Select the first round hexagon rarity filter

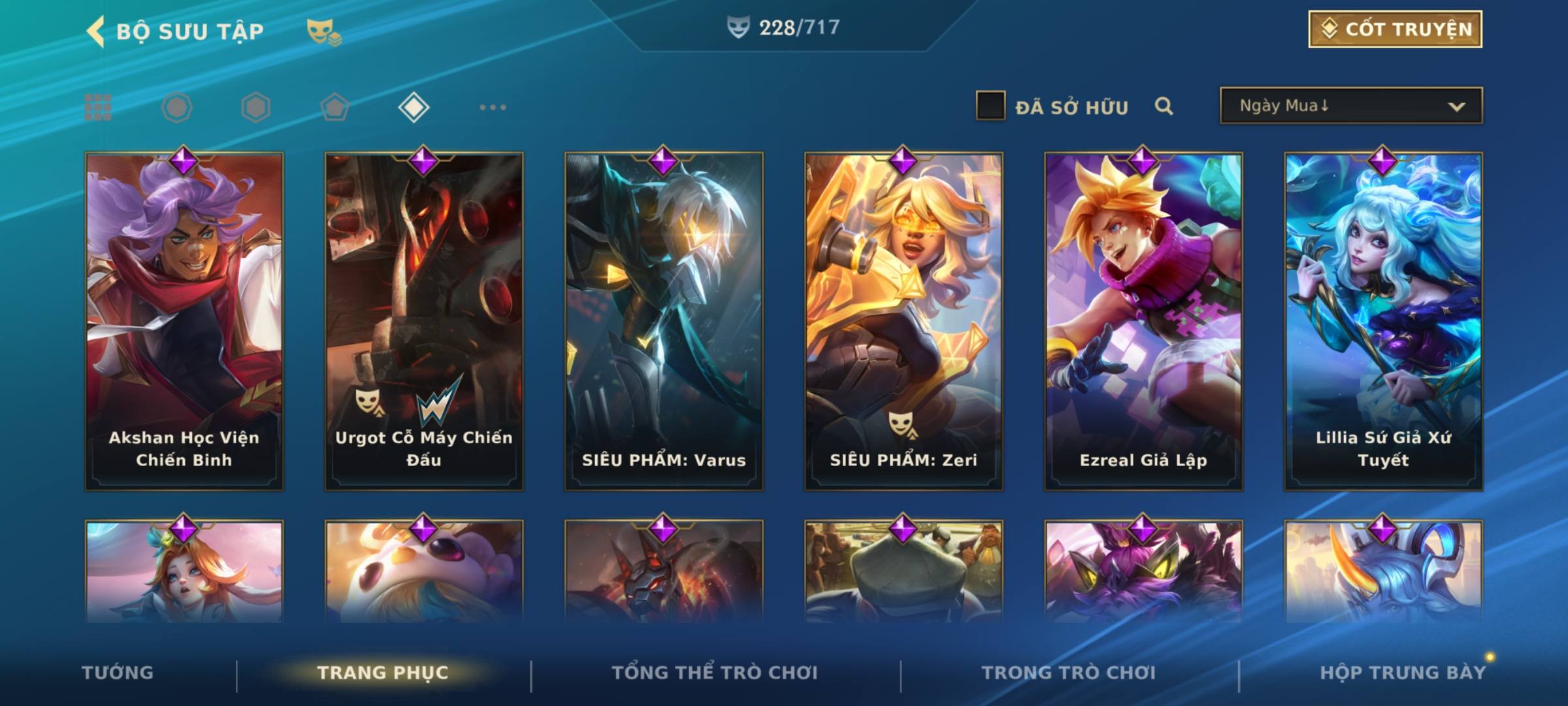176,107
